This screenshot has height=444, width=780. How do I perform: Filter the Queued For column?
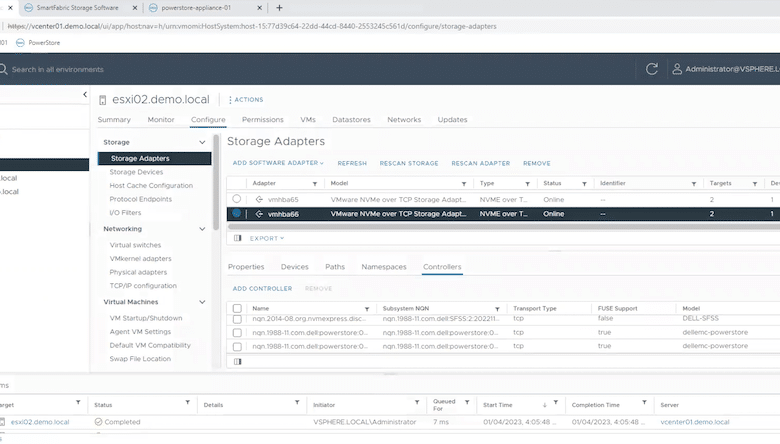(x=467, y=402)
